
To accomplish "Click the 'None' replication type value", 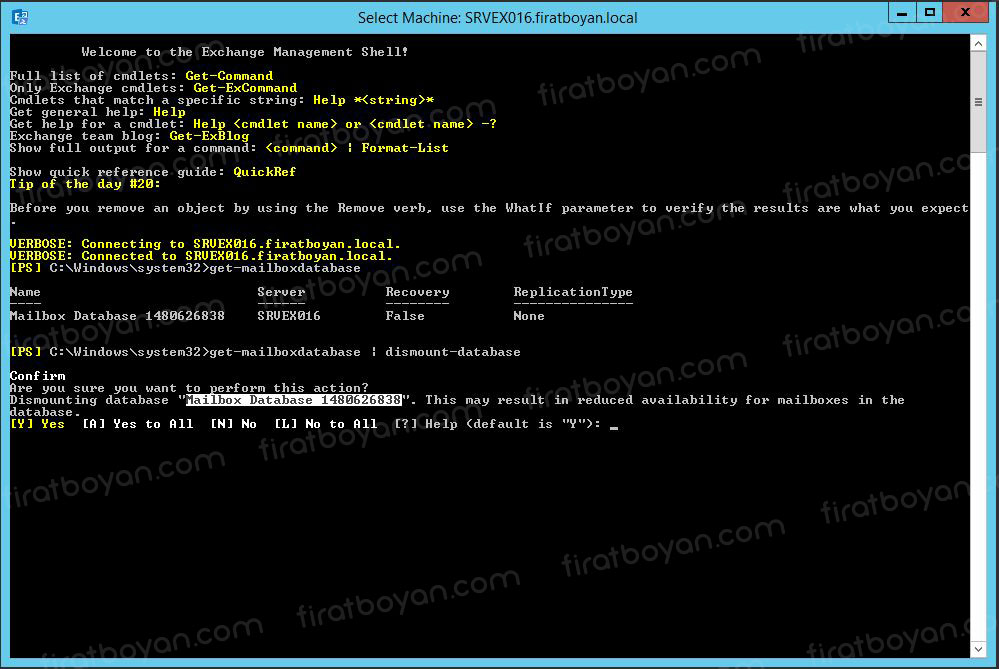I will (529, 316).
